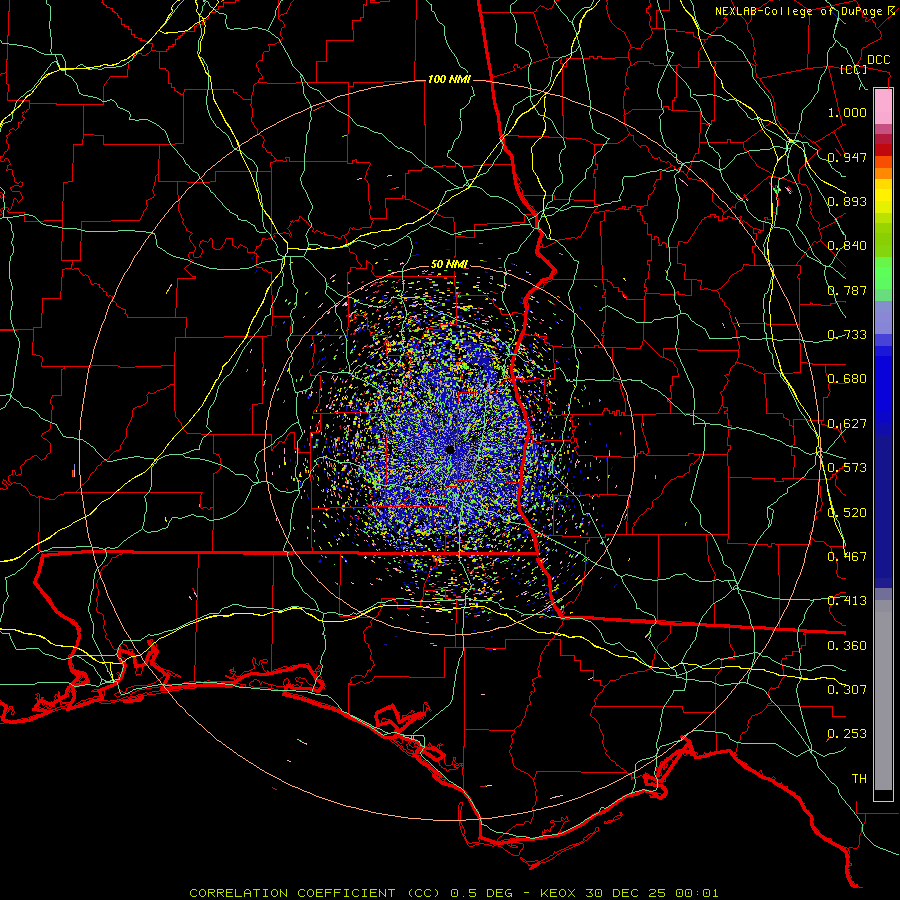Click the 0.947 legend value

point(847,157)
